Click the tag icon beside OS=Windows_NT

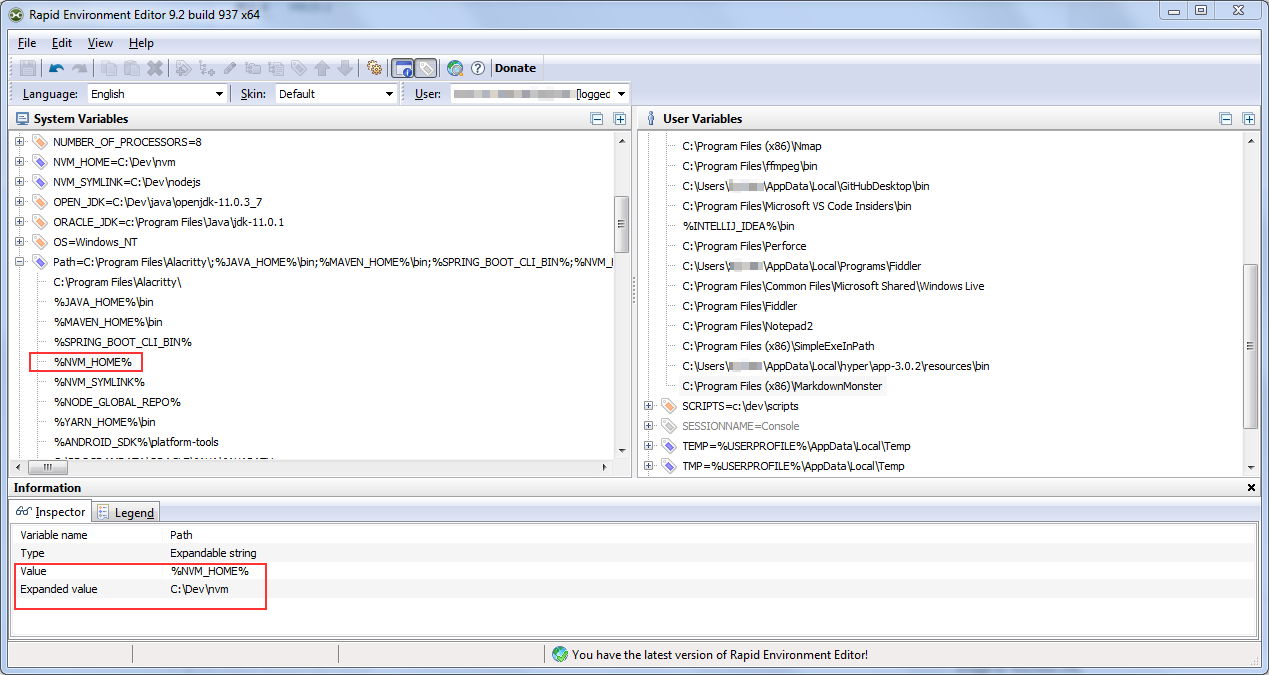pos(40,242)
